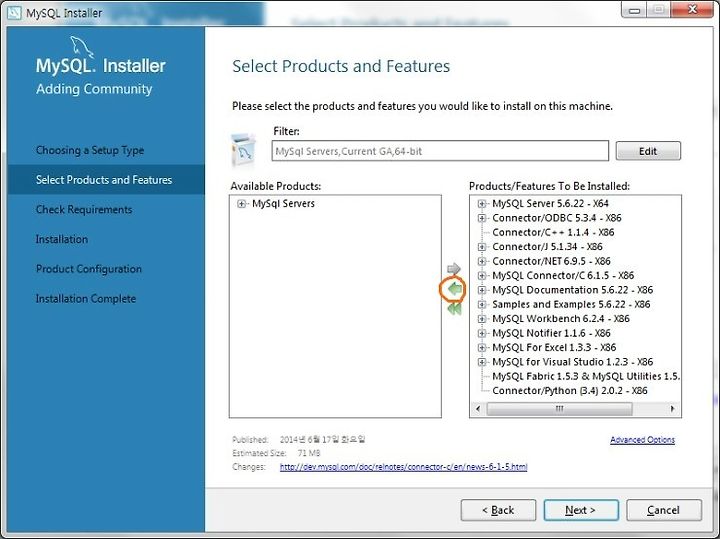Click the Estimated Size 71 MB value
The image size is (720, 539).
309,453
